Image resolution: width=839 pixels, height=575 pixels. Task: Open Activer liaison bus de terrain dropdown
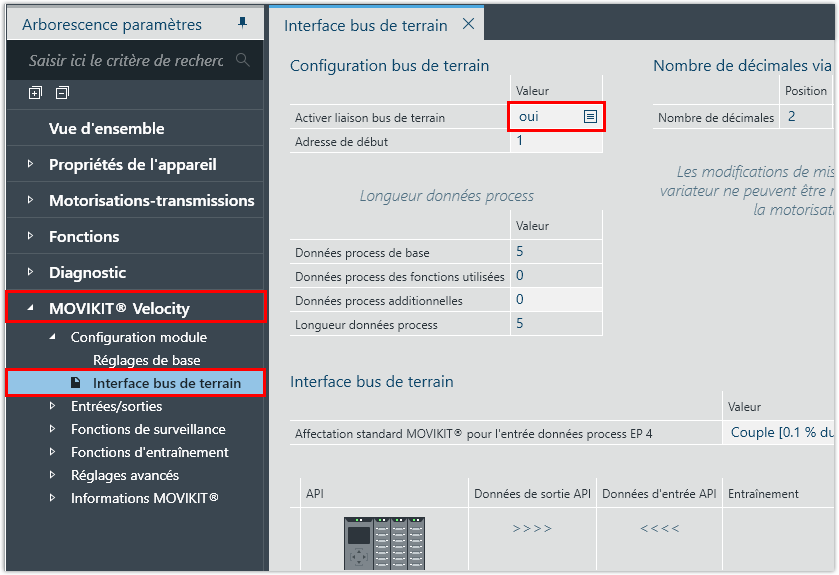pos(556,117)
